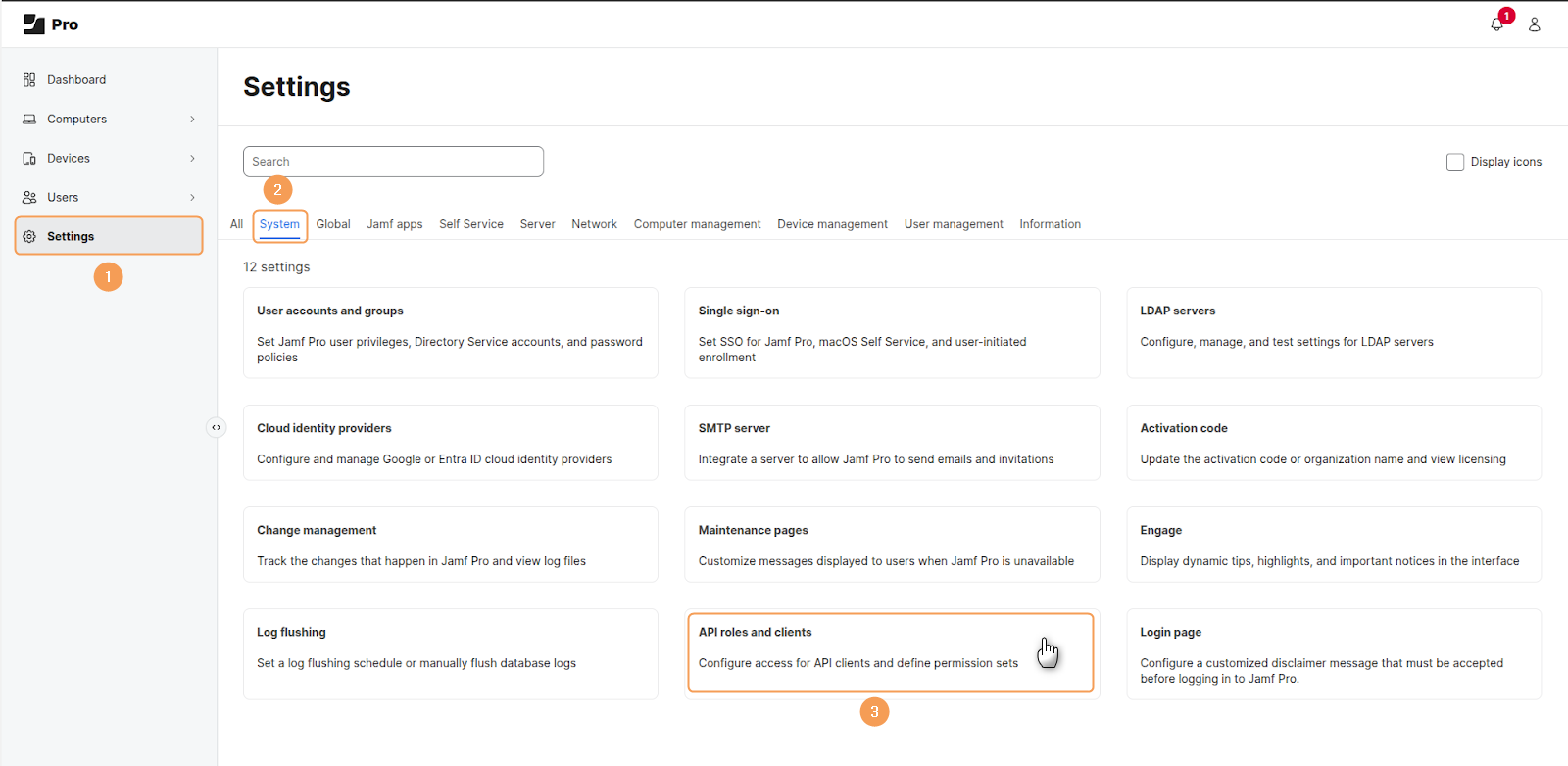Select the Computer management tab

tap(697, 224)
